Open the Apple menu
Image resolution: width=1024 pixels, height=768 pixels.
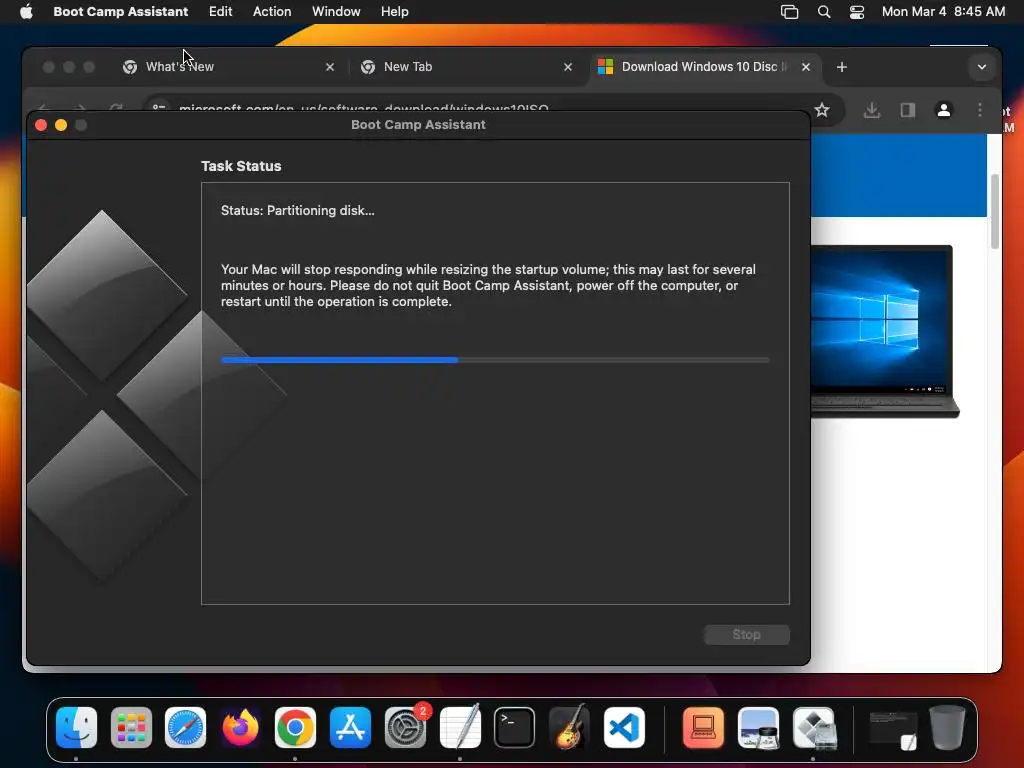[x=26, y=12]
